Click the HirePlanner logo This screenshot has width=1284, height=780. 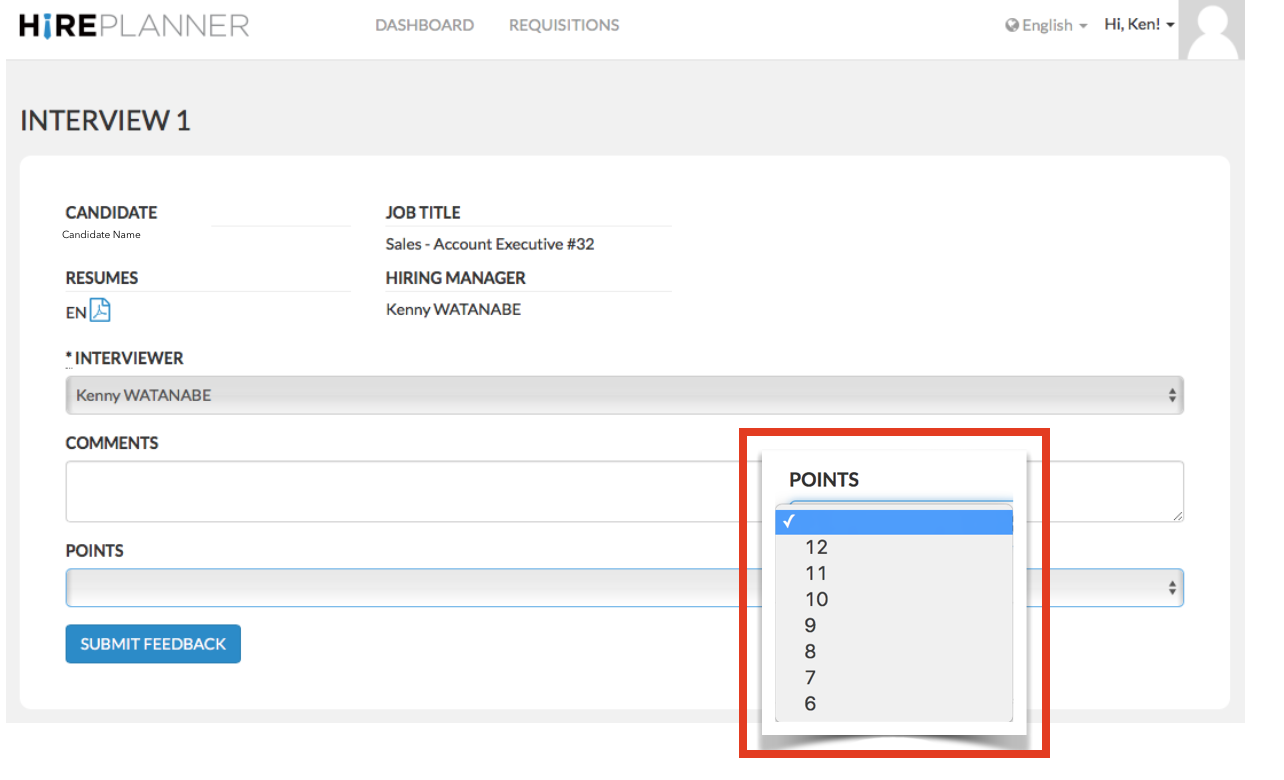[134, 25]
